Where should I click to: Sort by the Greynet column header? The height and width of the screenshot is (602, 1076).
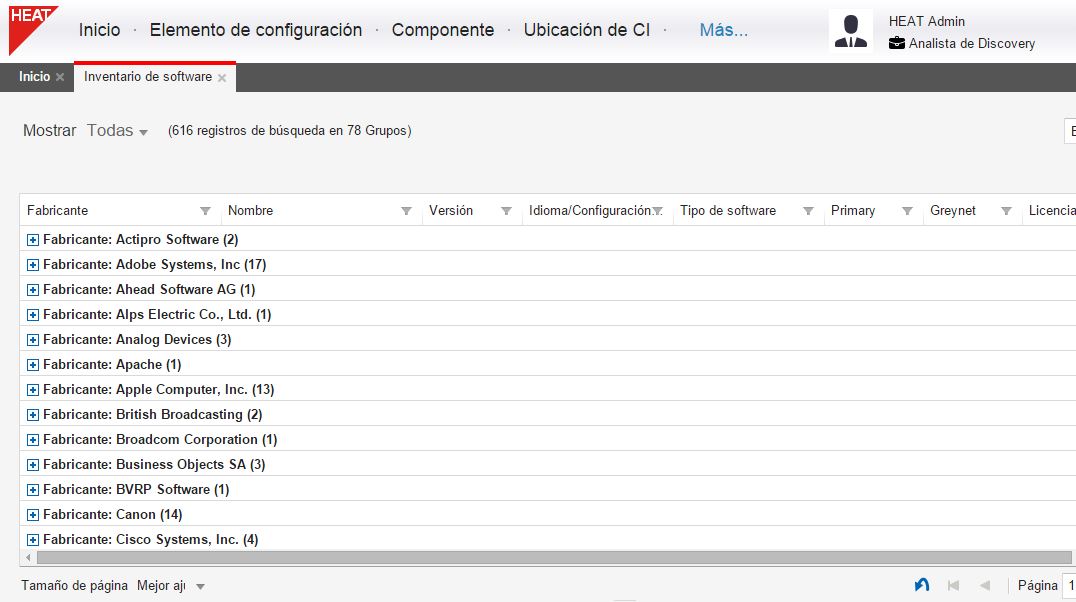[x=952, y=211]
